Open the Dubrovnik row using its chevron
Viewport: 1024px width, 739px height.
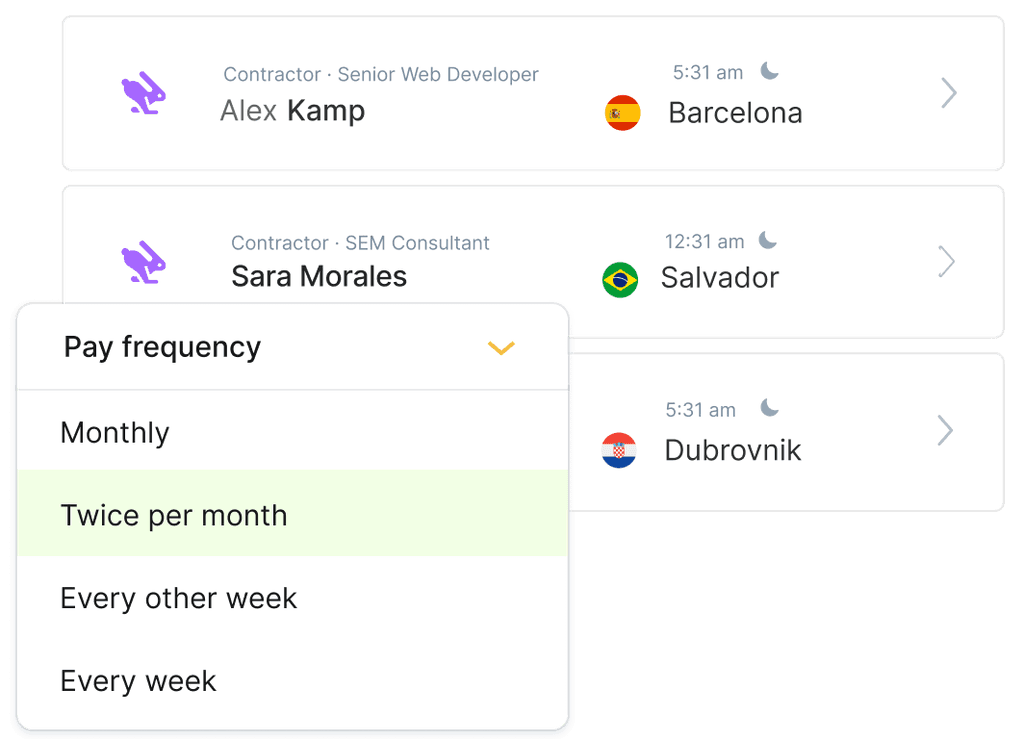click(945, 431)
